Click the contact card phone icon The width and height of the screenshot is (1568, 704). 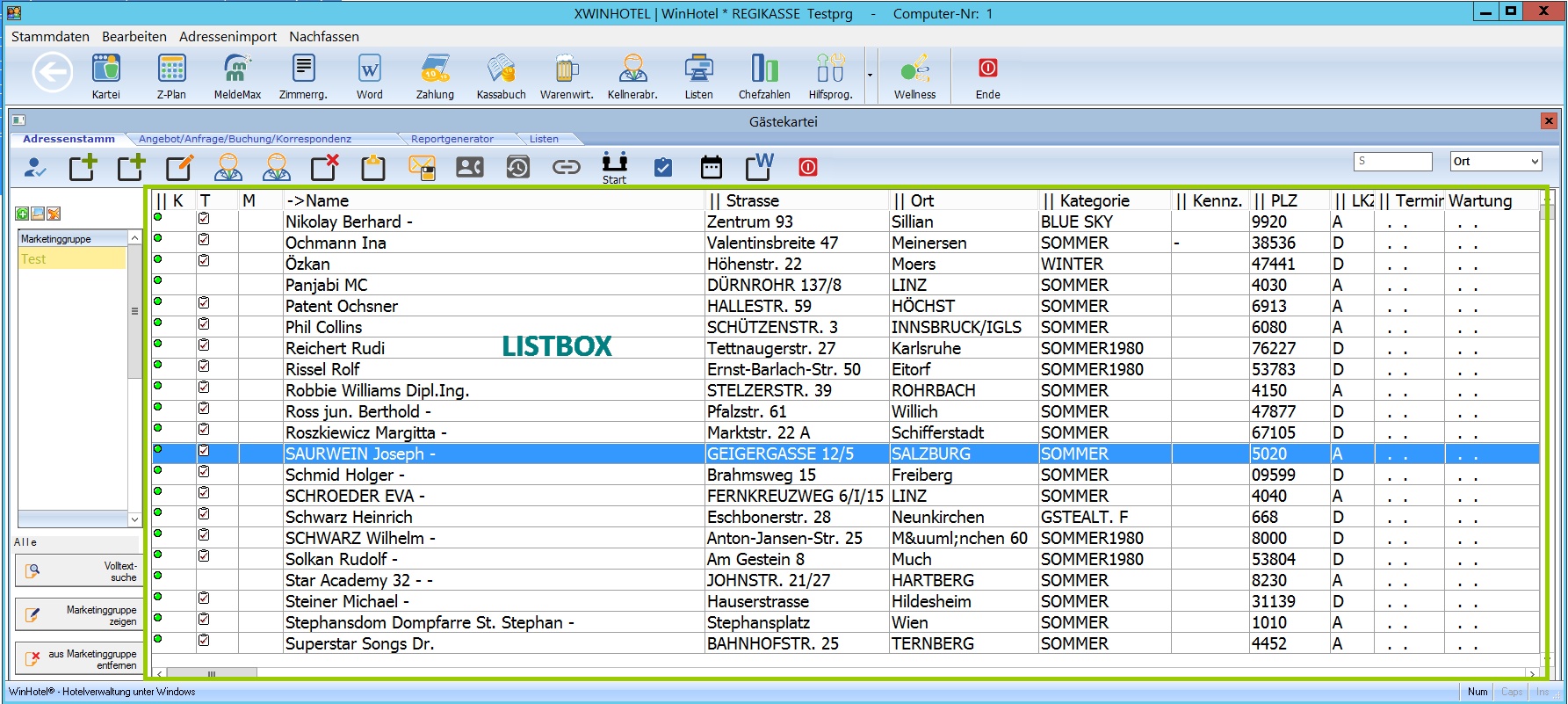470,167
